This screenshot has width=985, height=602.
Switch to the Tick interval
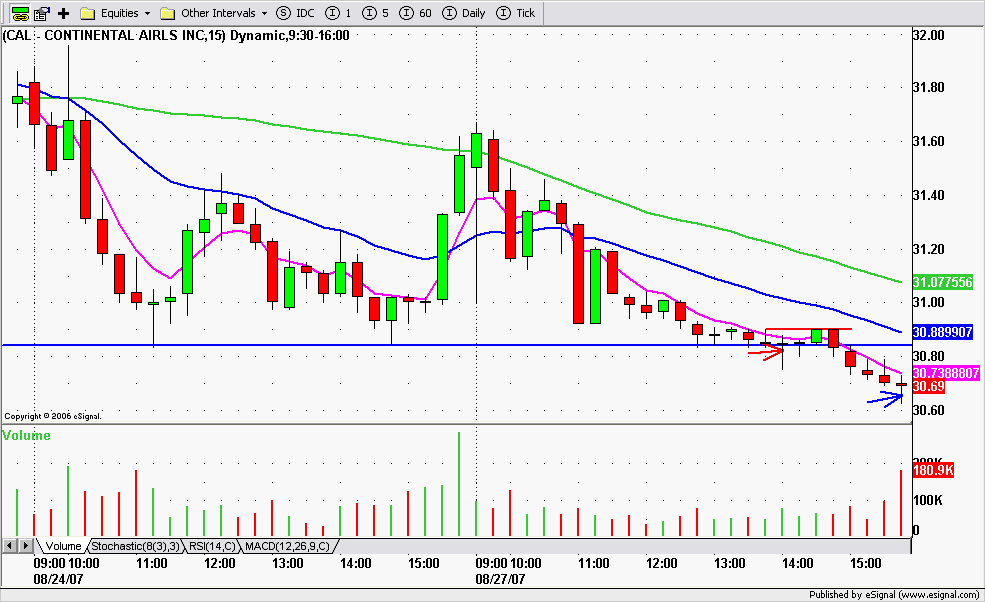(x=516, y=13)
